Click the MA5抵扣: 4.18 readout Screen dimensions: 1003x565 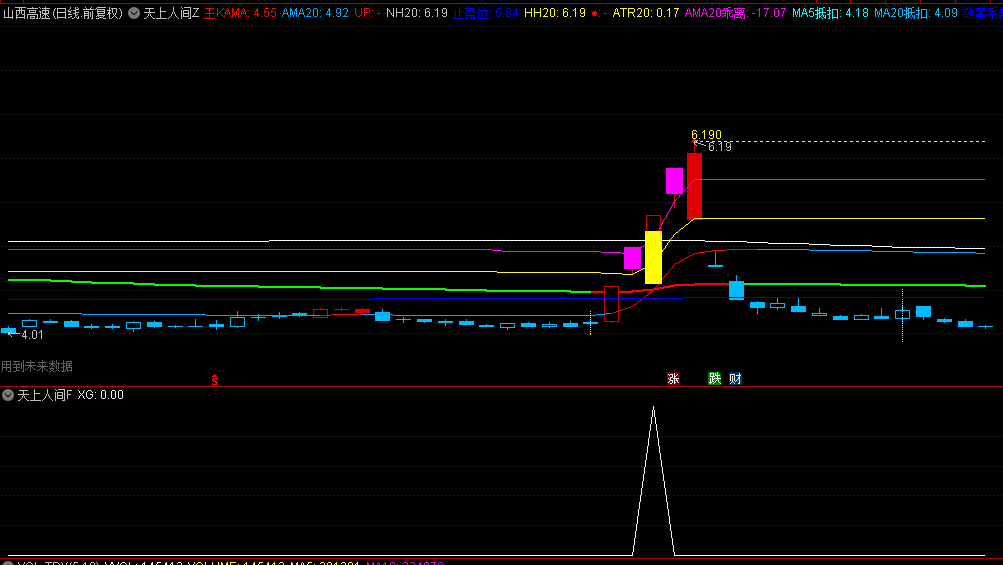[830, 13]
